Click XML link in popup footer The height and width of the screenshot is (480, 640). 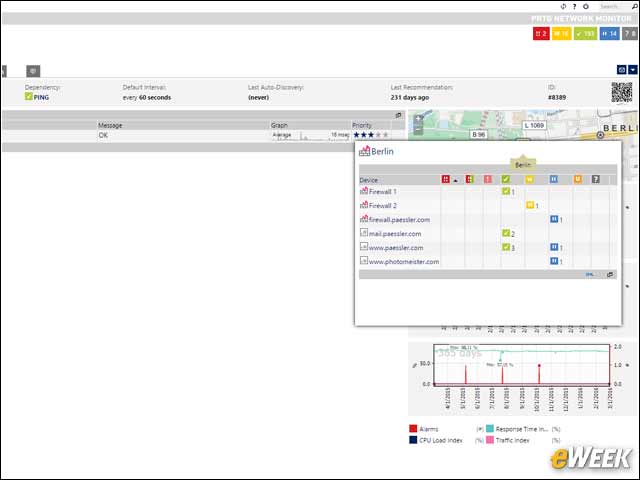click(x=589, y=275)
